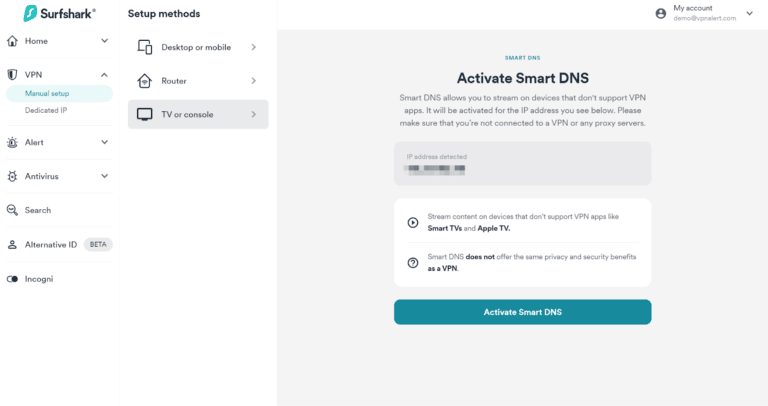
Task: Open the My account dropdown arrow
Action: tap(750, 13)
